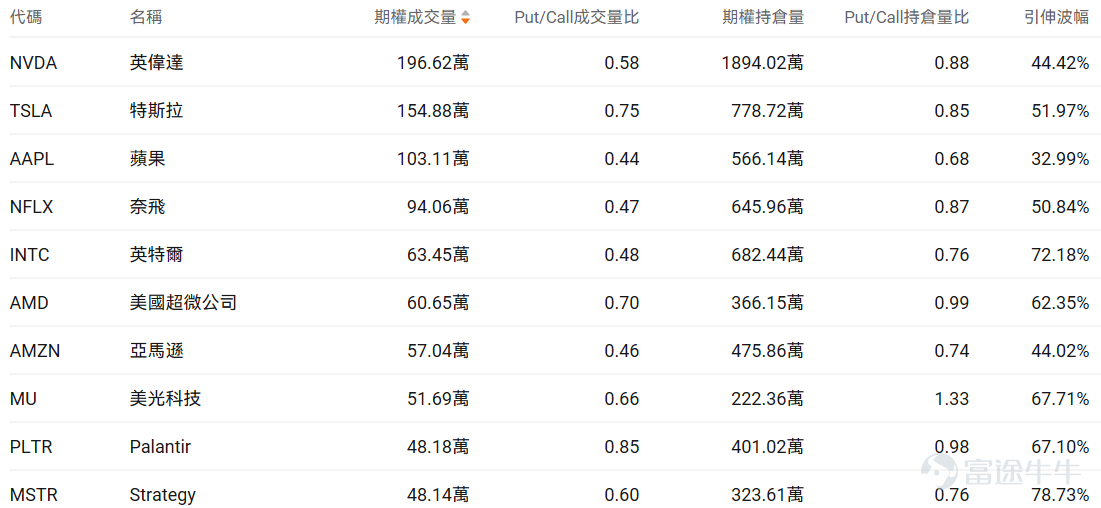The image size is (1101, 508).
Task: Click MSTR implied volatility 78.73%
Action: point(1060,495)
